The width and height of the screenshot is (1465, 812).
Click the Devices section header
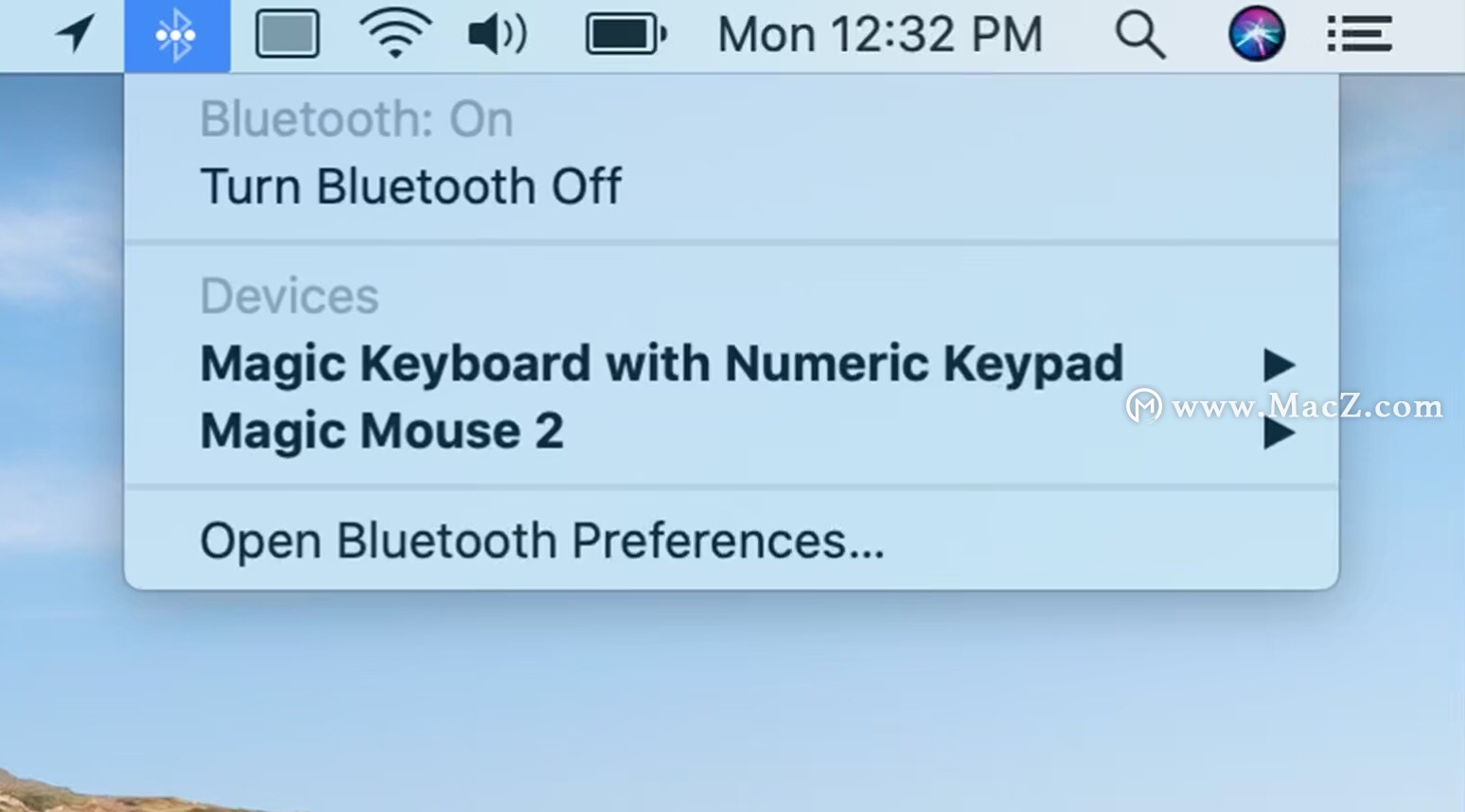coord(290,296)
